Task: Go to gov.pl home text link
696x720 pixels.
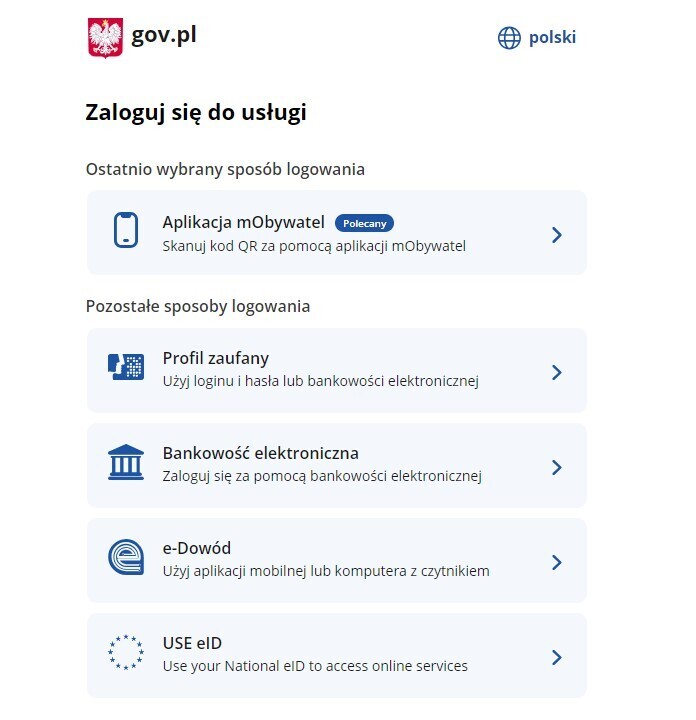Action: click(164, 35)
